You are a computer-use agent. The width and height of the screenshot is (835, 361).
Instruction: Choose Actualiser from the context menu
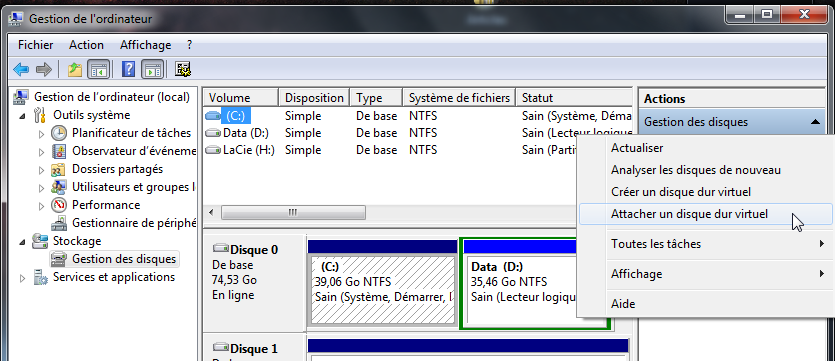click(706, 147)
